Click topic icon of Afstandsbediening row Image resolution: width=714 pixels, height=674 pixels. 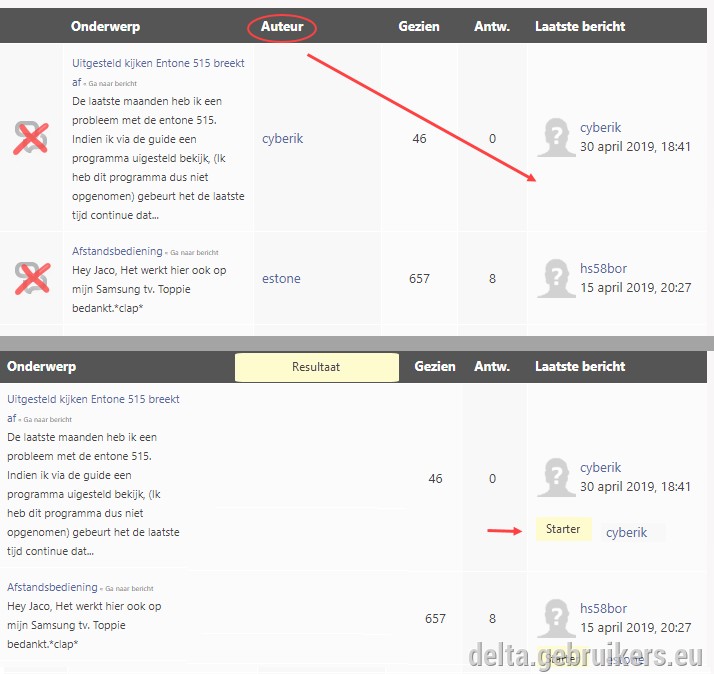[32, 278]
